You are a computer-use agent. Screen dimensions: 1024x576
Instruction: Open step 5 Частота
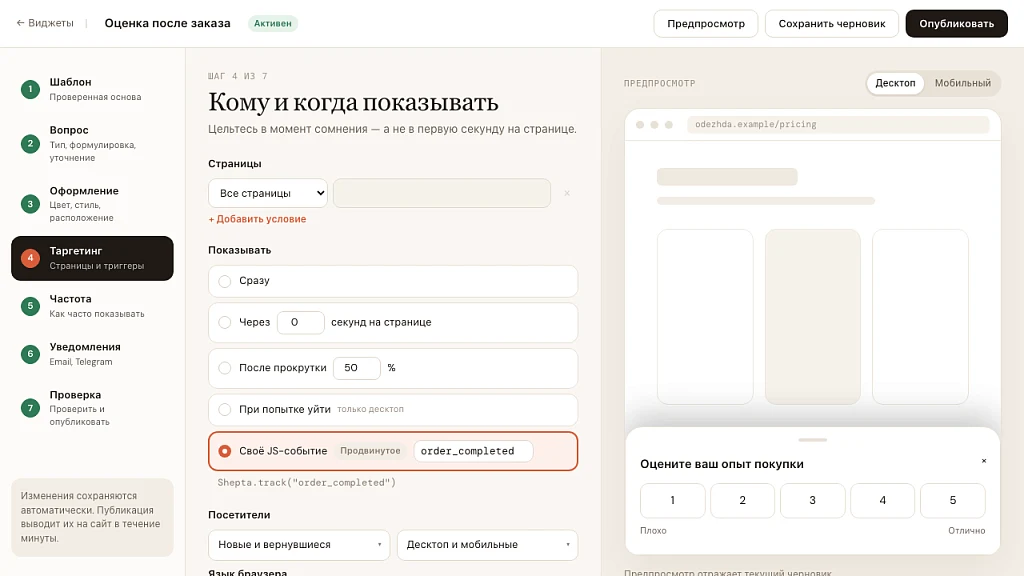point(92,306)
